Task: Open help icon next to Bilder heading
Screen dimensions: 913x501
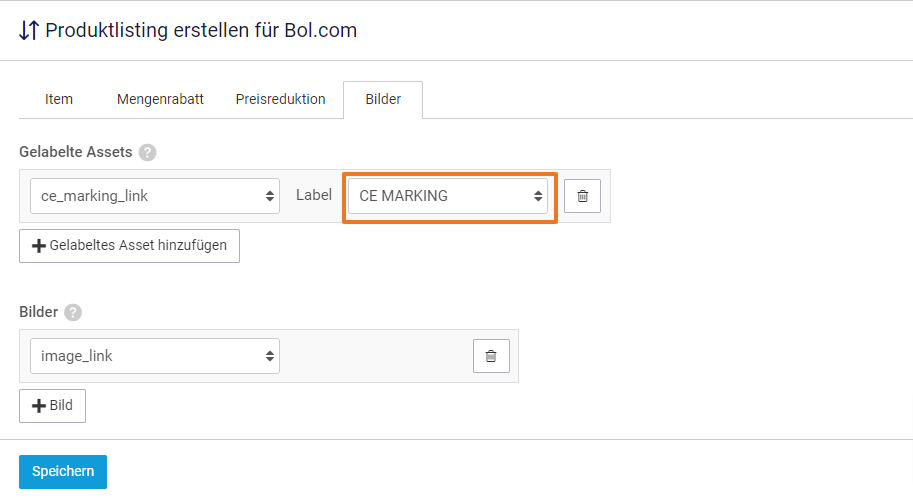Action: pos(73,313)
